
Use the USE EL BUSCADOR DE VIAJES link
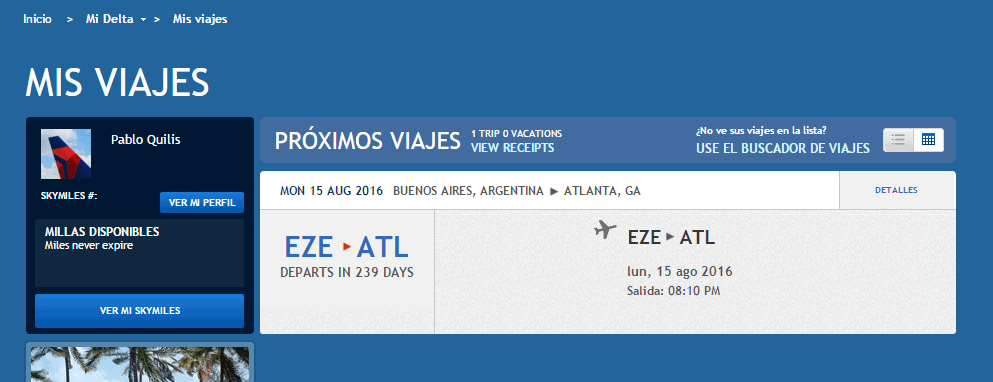click(x=783, y=148)
